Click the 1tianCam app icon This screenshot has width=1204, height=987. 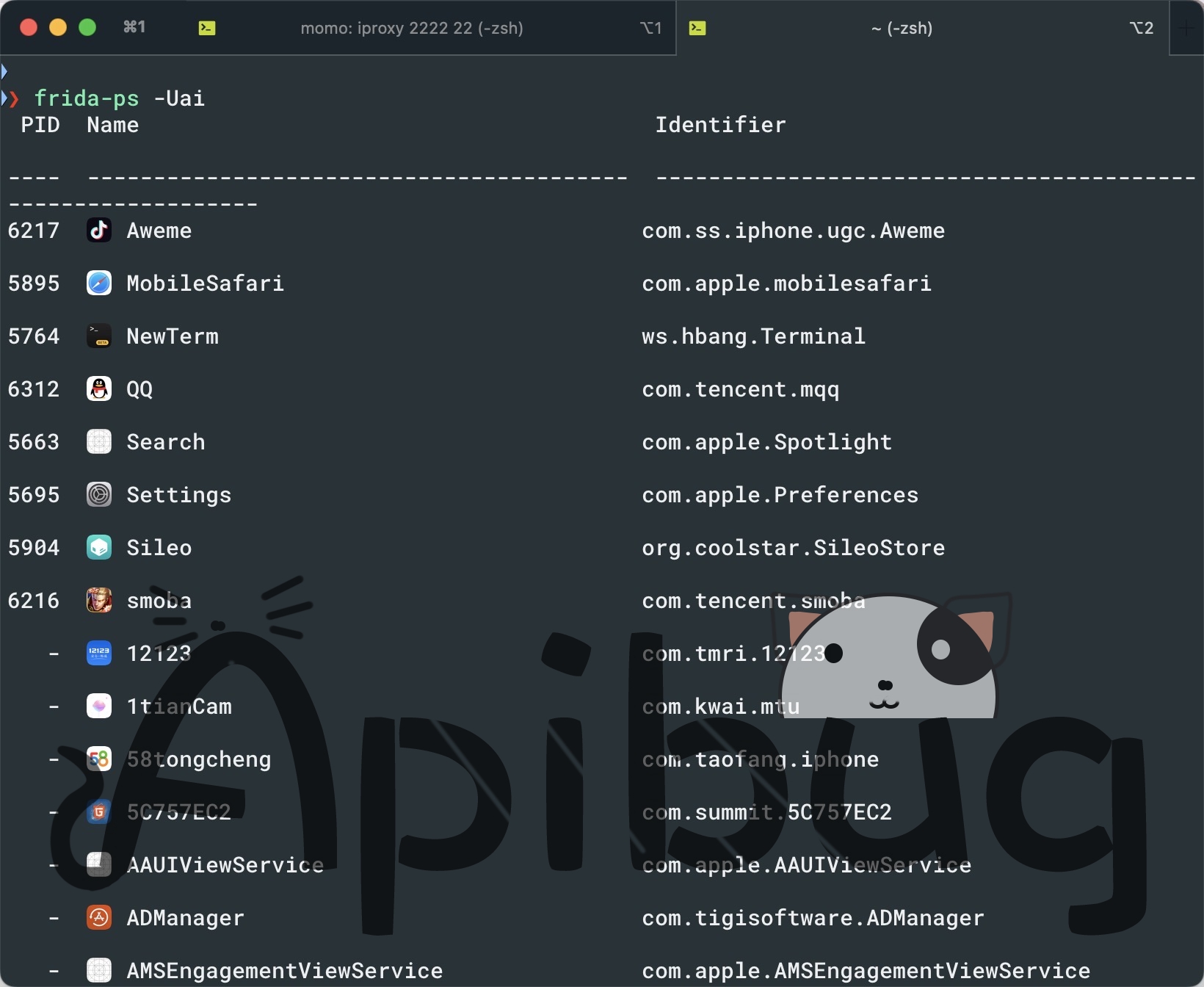point(99,706)
